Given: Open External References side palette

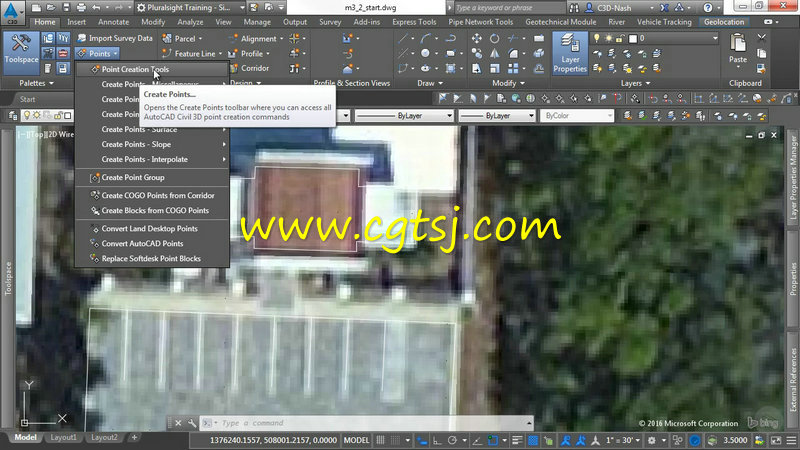Looking at the screenshot, I should pos(793,380).
